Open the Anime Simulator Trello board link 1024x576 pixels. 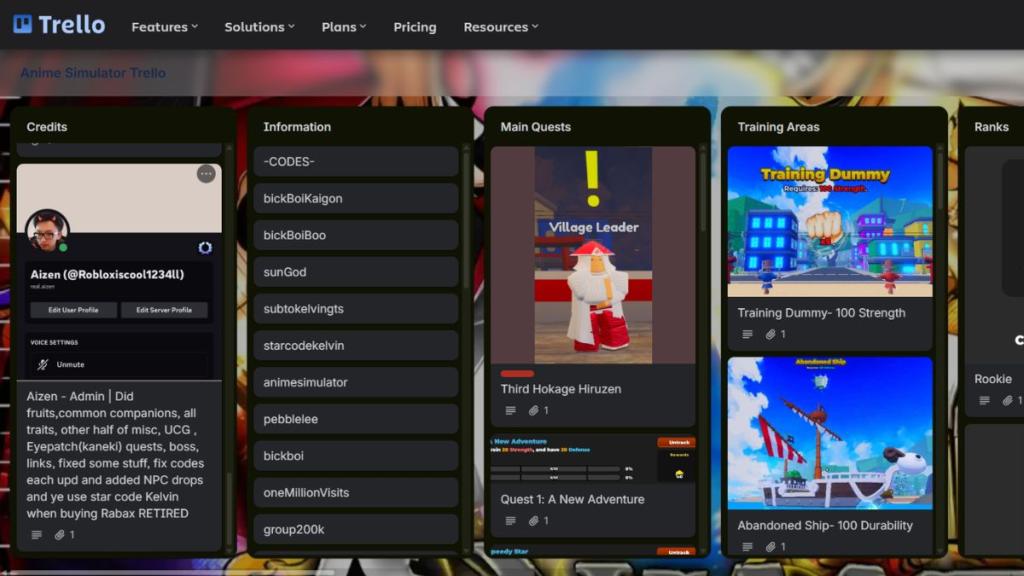pos(92,73)
